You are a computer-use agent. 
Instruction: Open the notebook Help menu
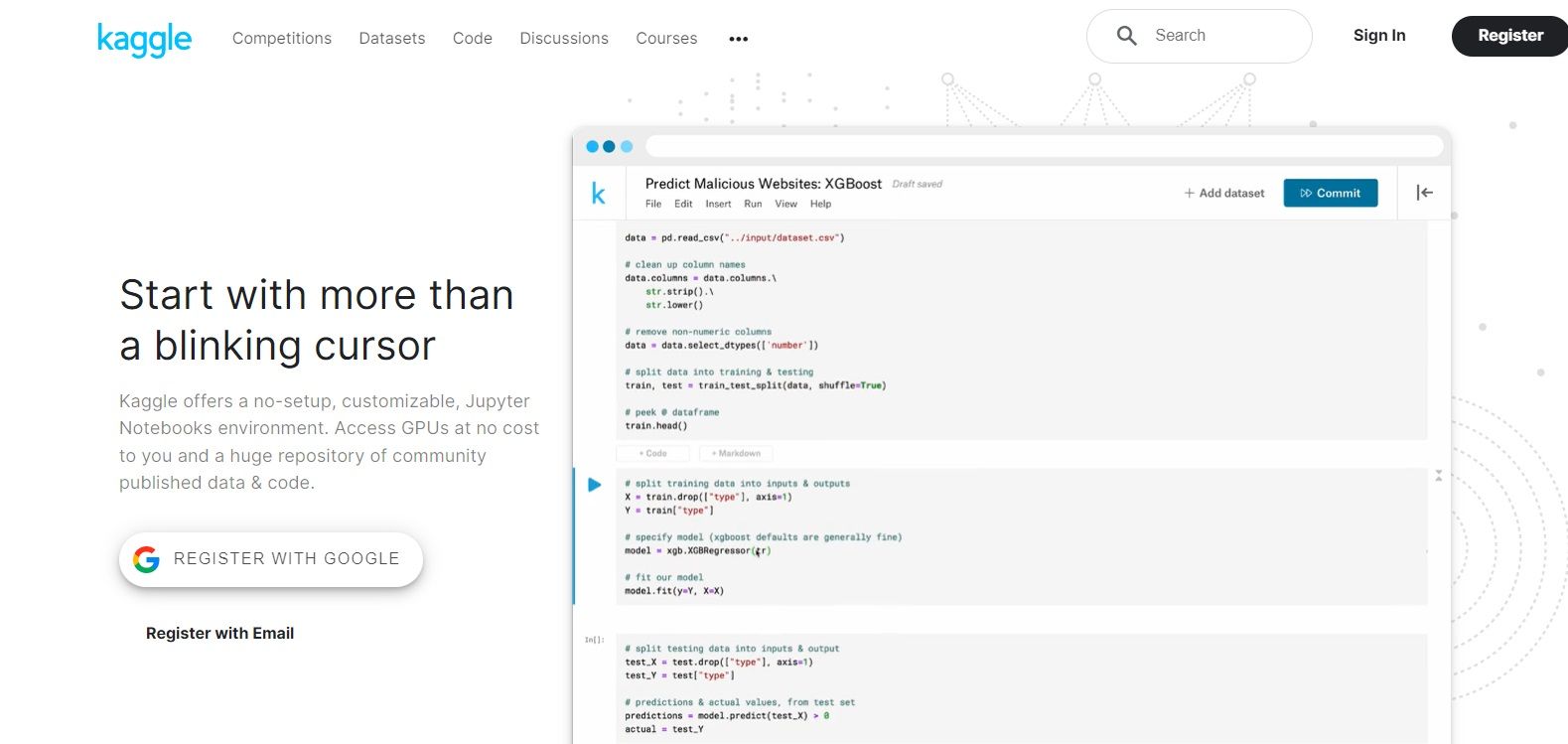click(x=820, y=204)
